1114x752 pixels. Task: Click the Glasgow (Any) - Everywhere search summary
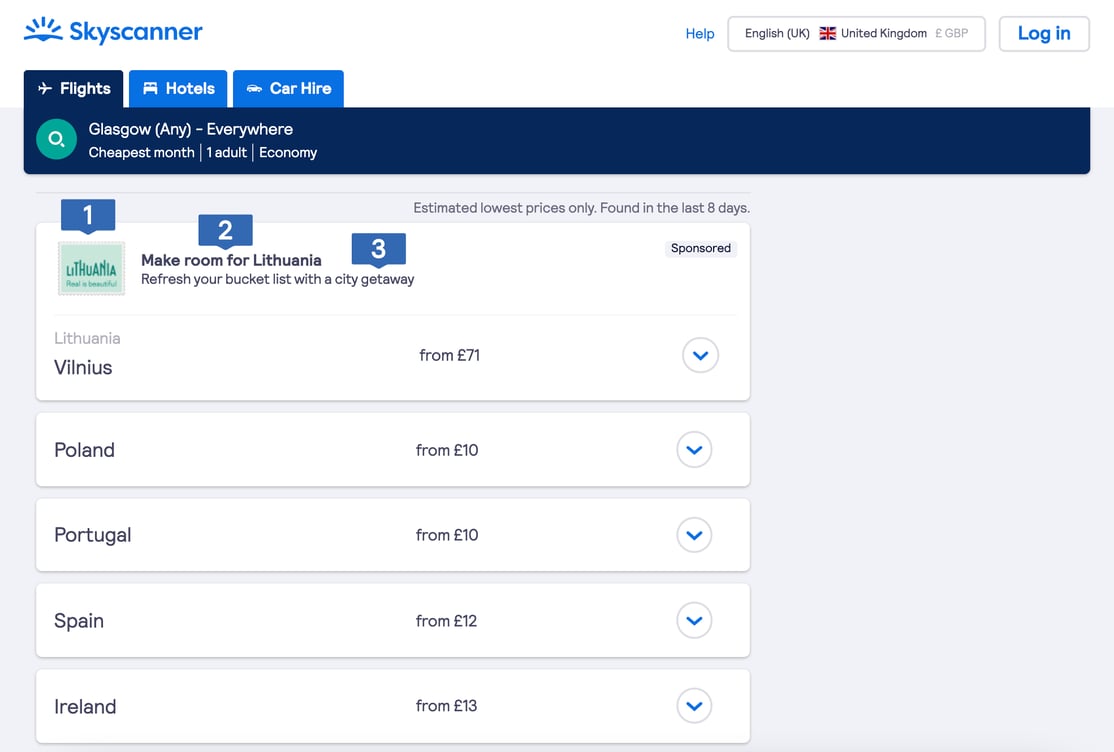[190, 129]
